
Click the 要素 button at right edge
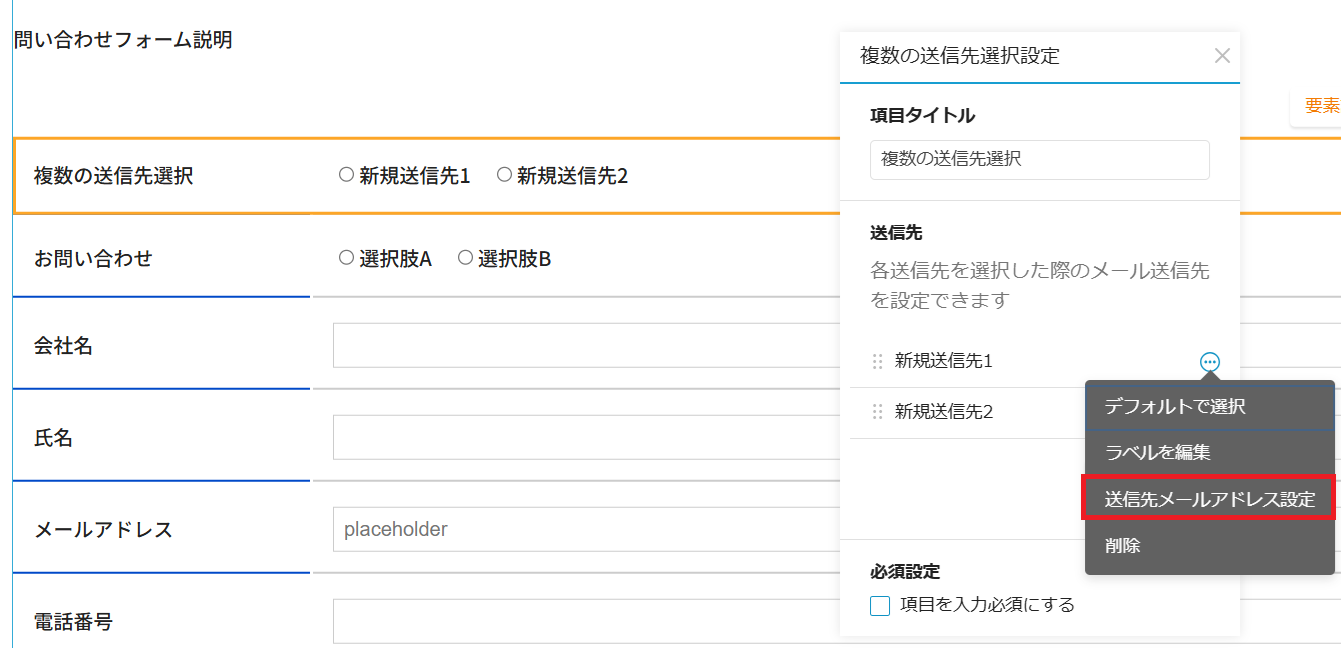point(1320,106)
